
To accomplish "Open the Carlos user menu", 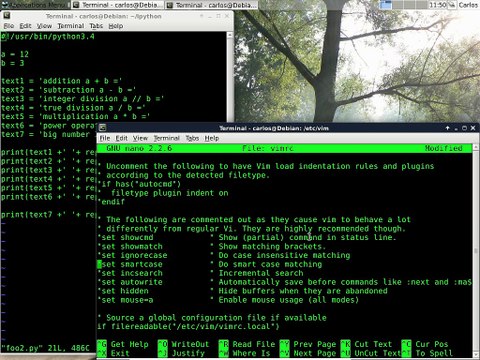I will pos(468,5).
